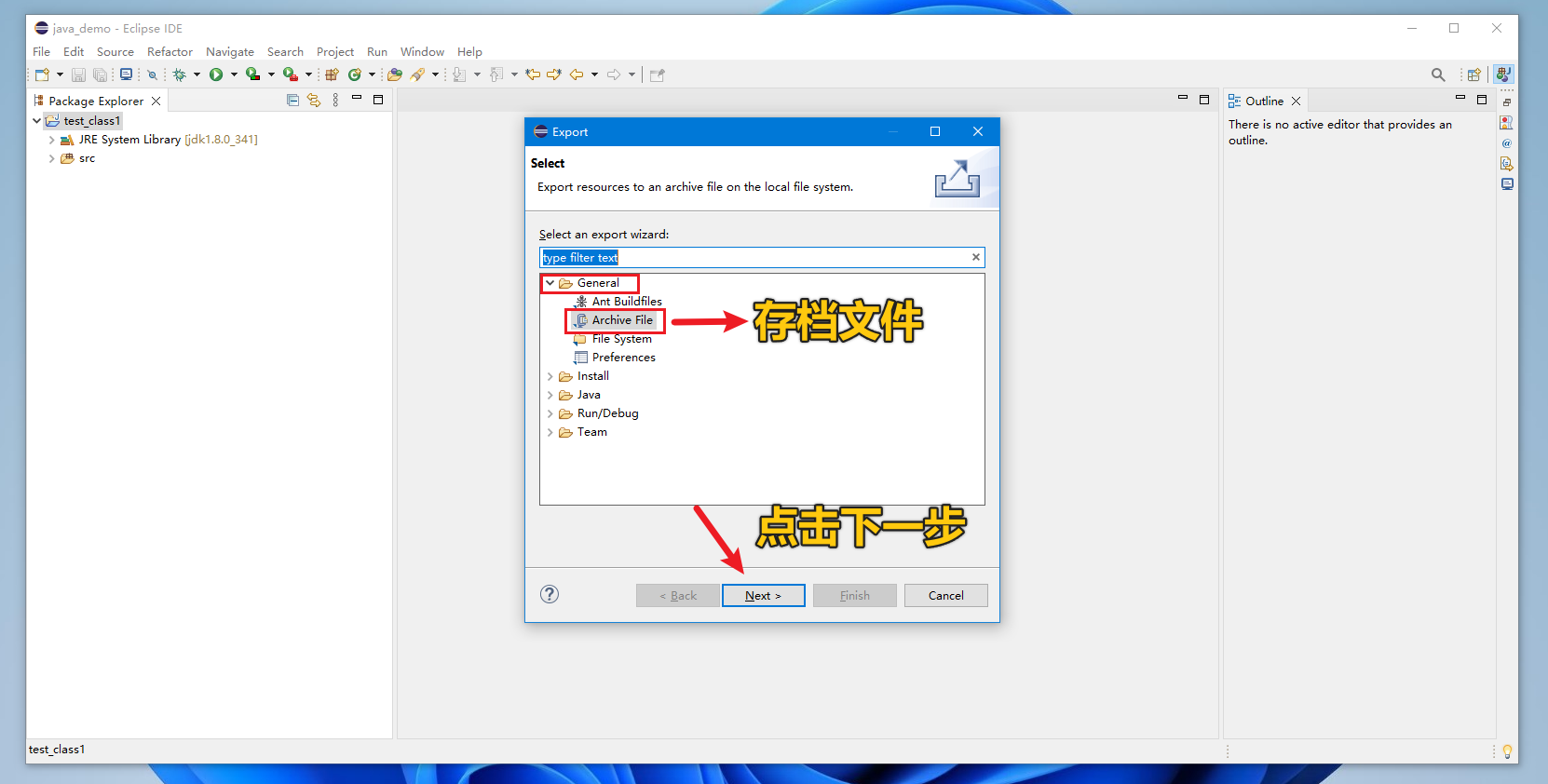Click the Javadoc @ side icon
The height and width of the screenshot is (784, 1548).
(1507, 142)
